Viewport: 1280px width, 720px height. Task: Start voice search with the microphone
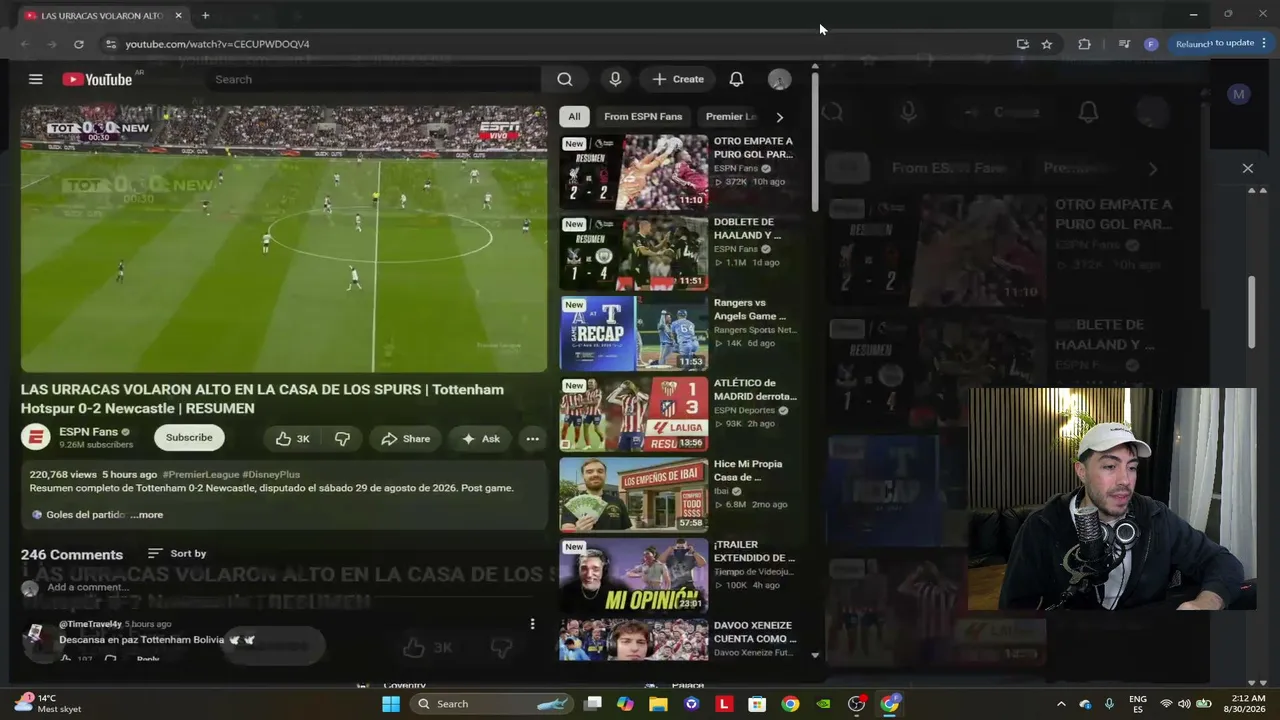[x=615, y=79]
